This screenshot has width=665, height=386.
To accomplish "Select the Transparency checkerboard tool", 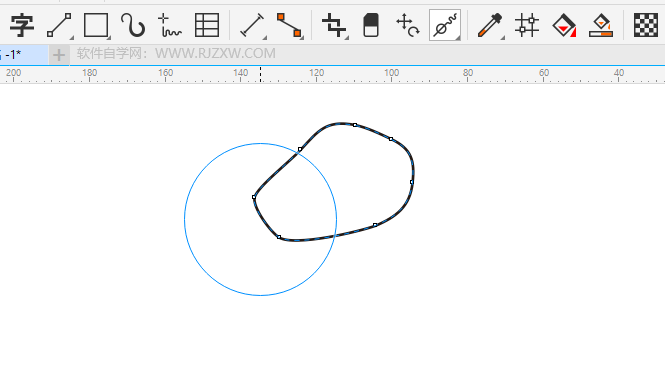I will click(x=645, y=25).
